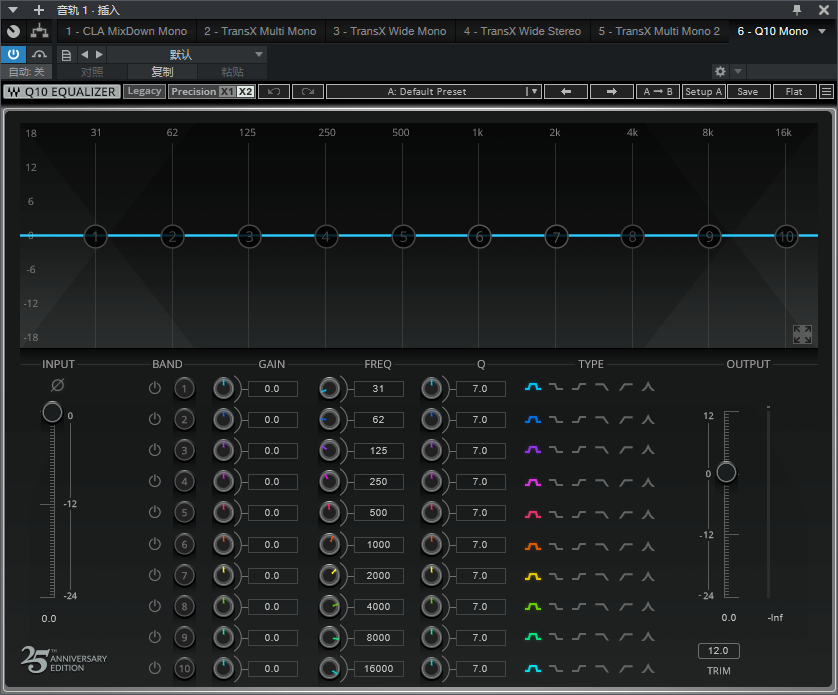Click the input fader handle
The height and width of the screenshot is (695, 838).
[x=52, y=412]
